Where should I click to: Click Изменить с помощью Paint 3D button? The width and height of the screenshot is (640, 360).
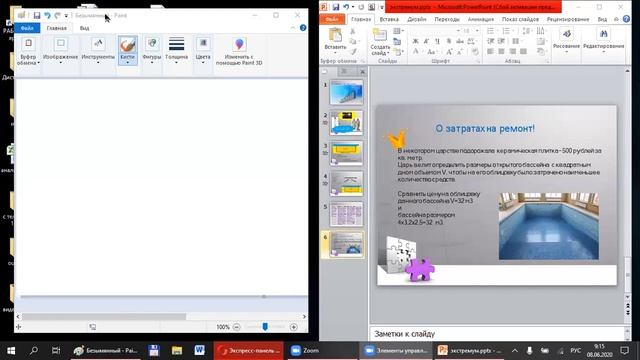point(239,51)
